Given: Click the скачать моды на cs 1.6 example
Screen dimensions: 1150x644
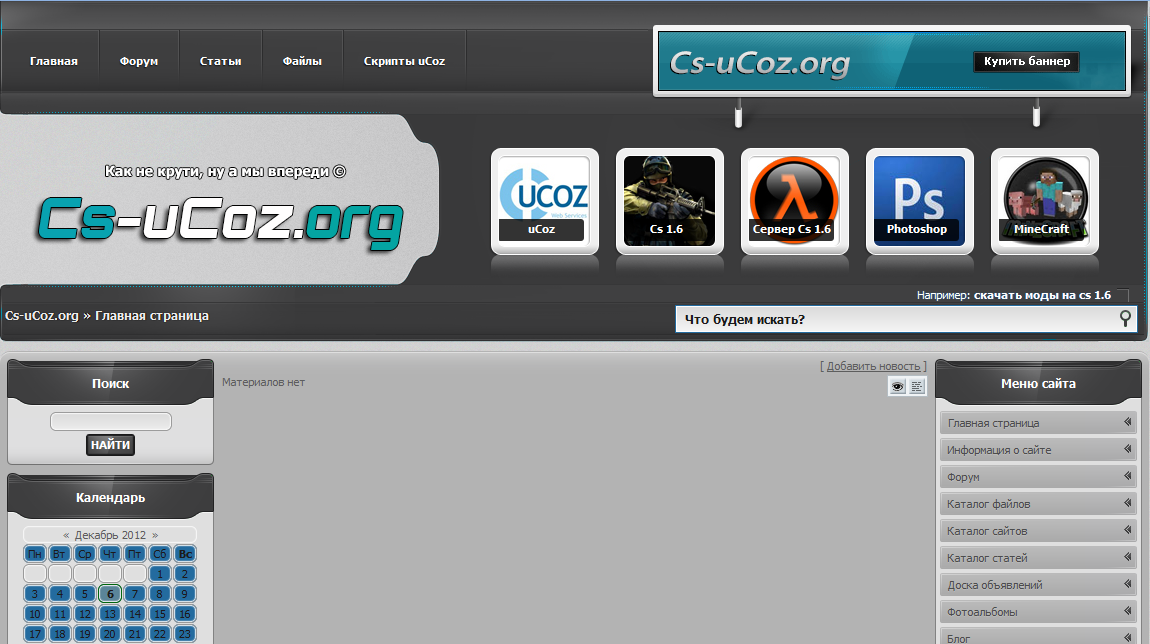Looking at the screenshot, I should pyautogui.click(x=1042, y=295).
